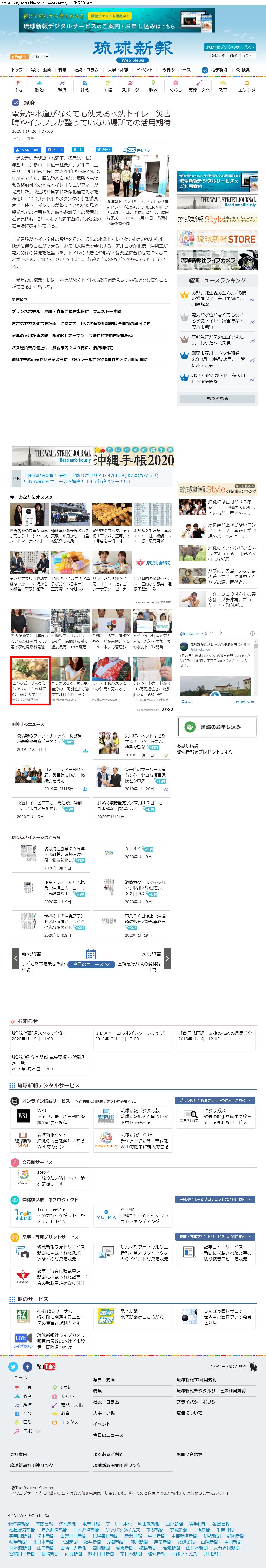
Task: Open the article photo of ミニソフィ toilet
Action: [x=137, y=175]
